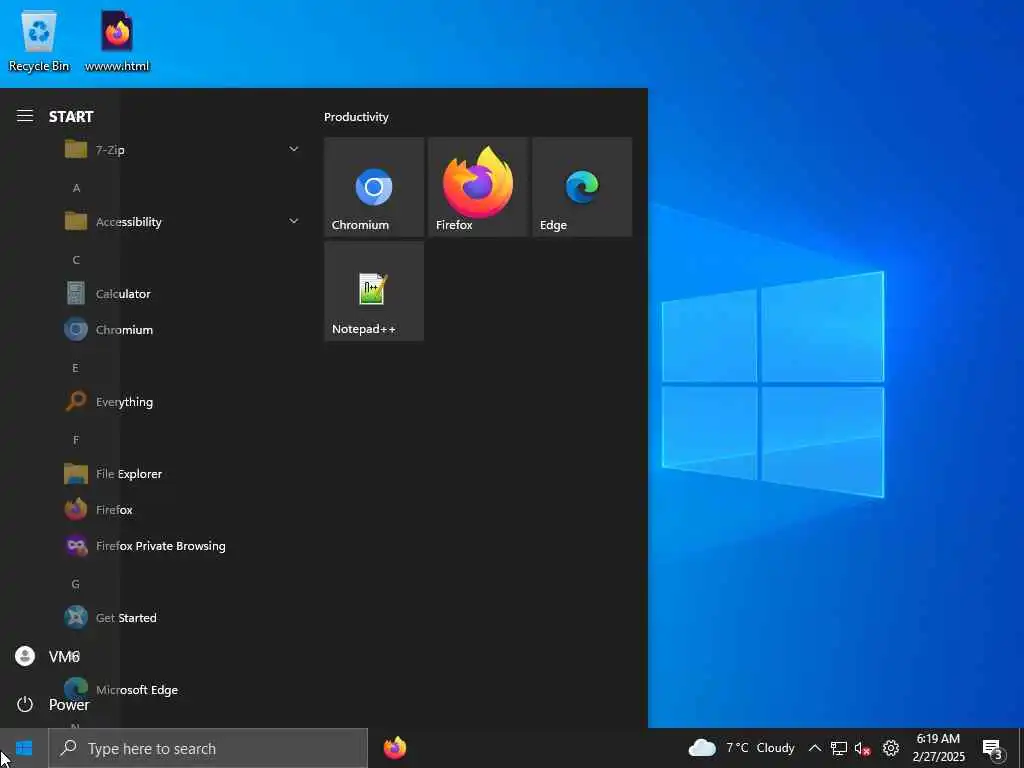Jump via the letter F header
This screenshot has width=1024, height=768.
coord(76,440)
